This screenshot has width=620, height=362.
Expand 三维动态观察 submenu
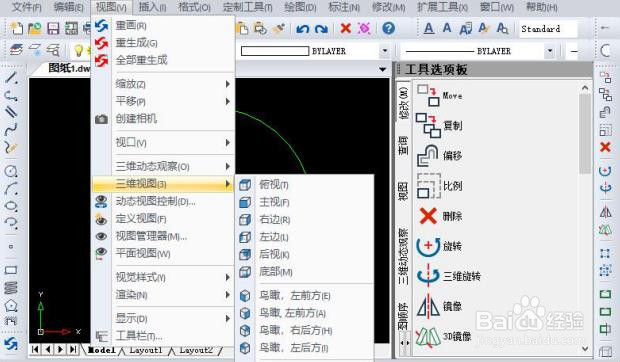(163, 166)
